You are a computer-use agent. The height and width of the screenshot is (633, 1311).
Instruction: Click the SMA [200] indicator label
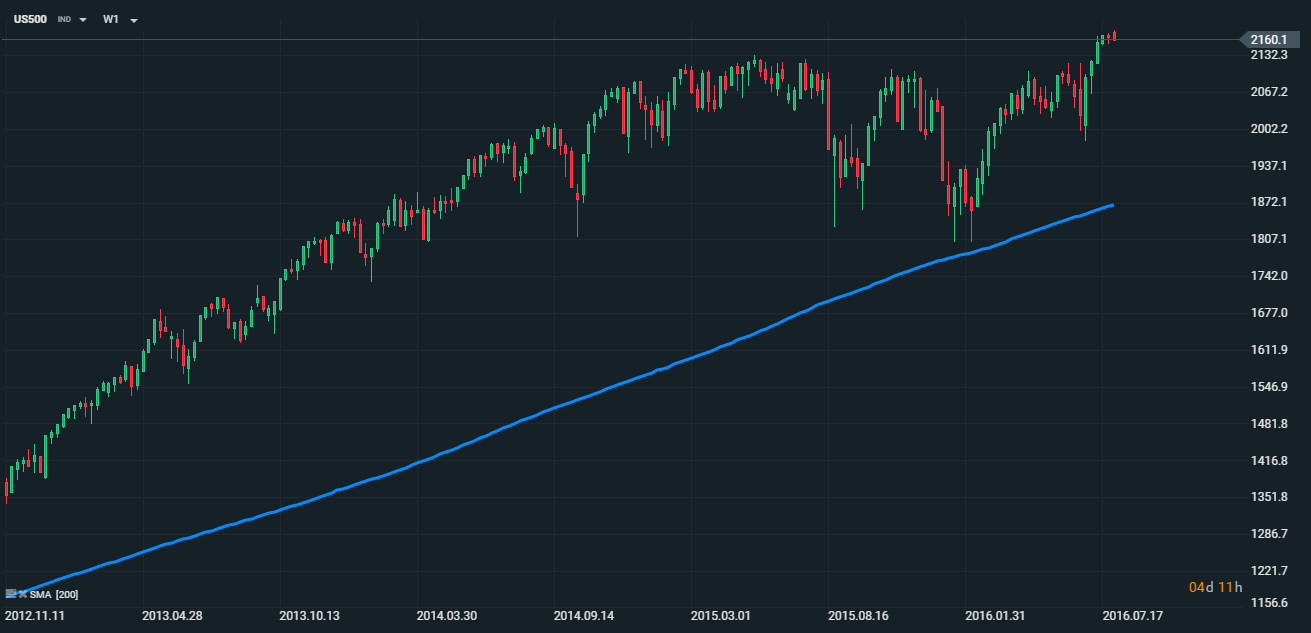click(52, 594)
